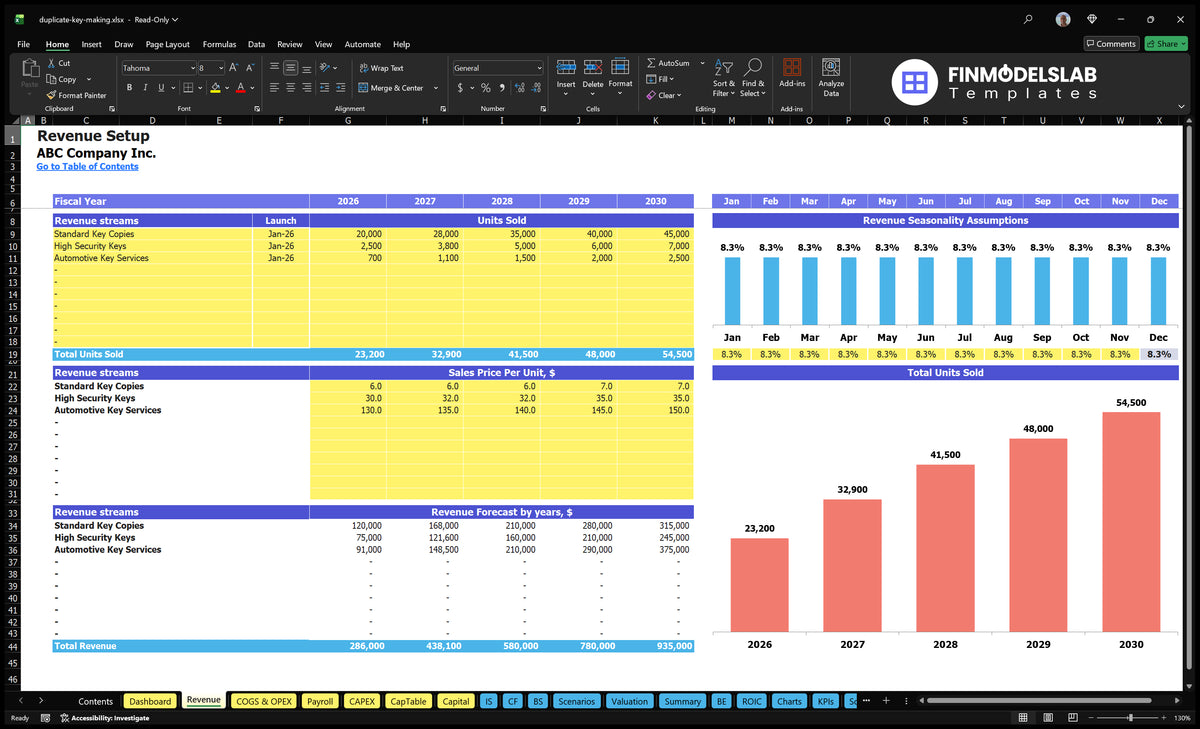Click the Share button

(x=1166, y=44)
